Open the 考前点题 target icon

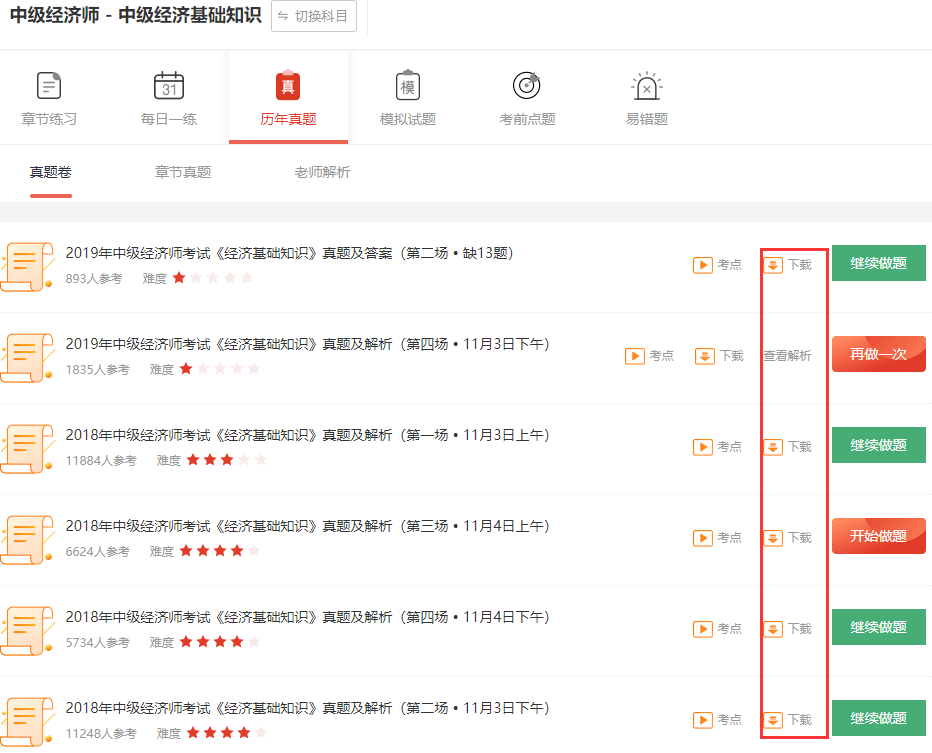pos(526,86)
